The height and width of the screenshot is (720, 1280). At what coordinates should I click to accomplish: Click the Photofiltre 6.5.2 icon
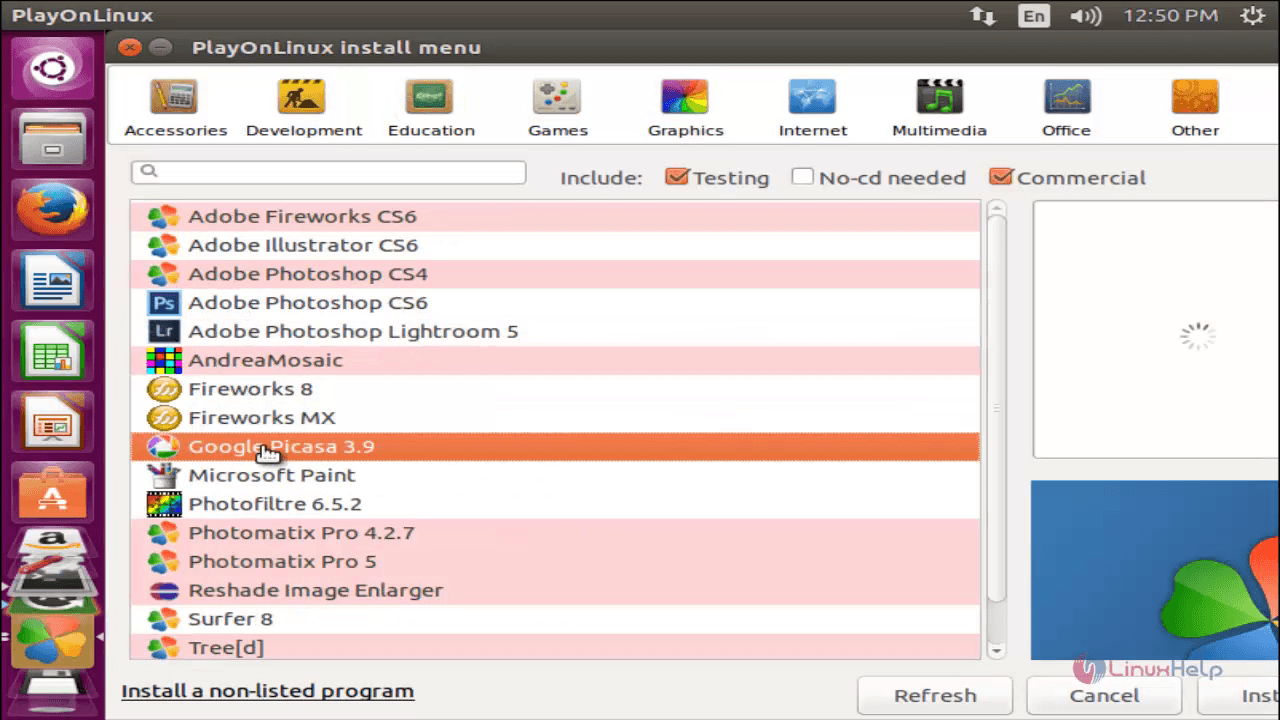163,504
